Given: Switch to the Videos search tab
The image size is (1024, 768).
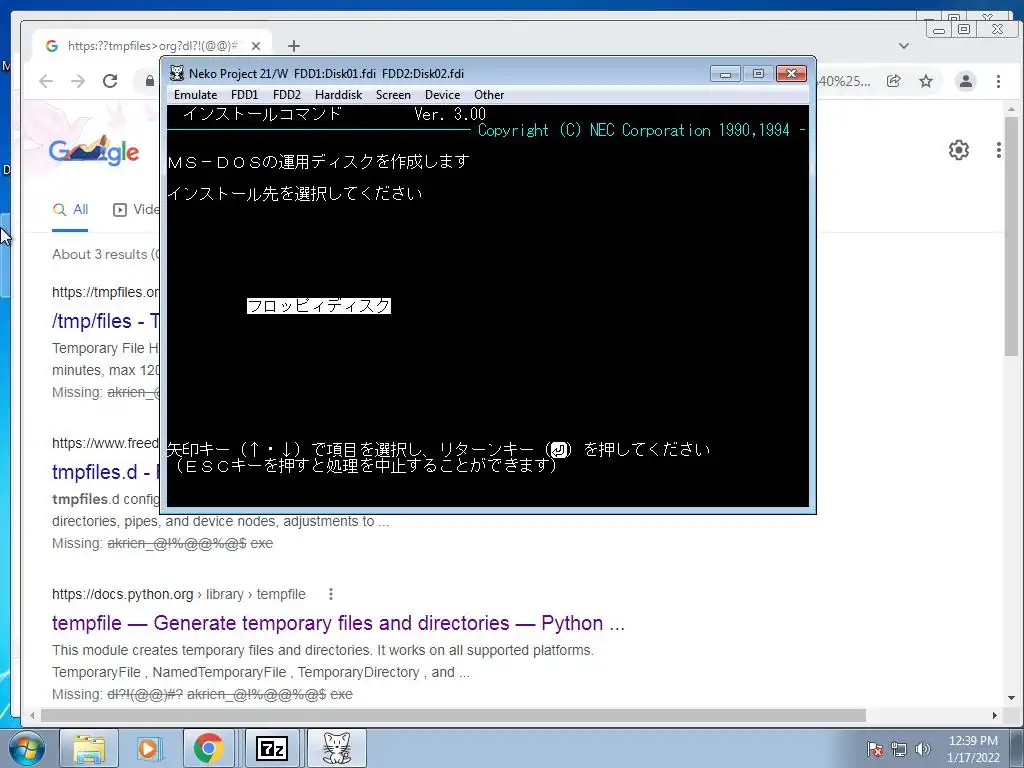Looking at the screenshot, I should click(136, 210).
